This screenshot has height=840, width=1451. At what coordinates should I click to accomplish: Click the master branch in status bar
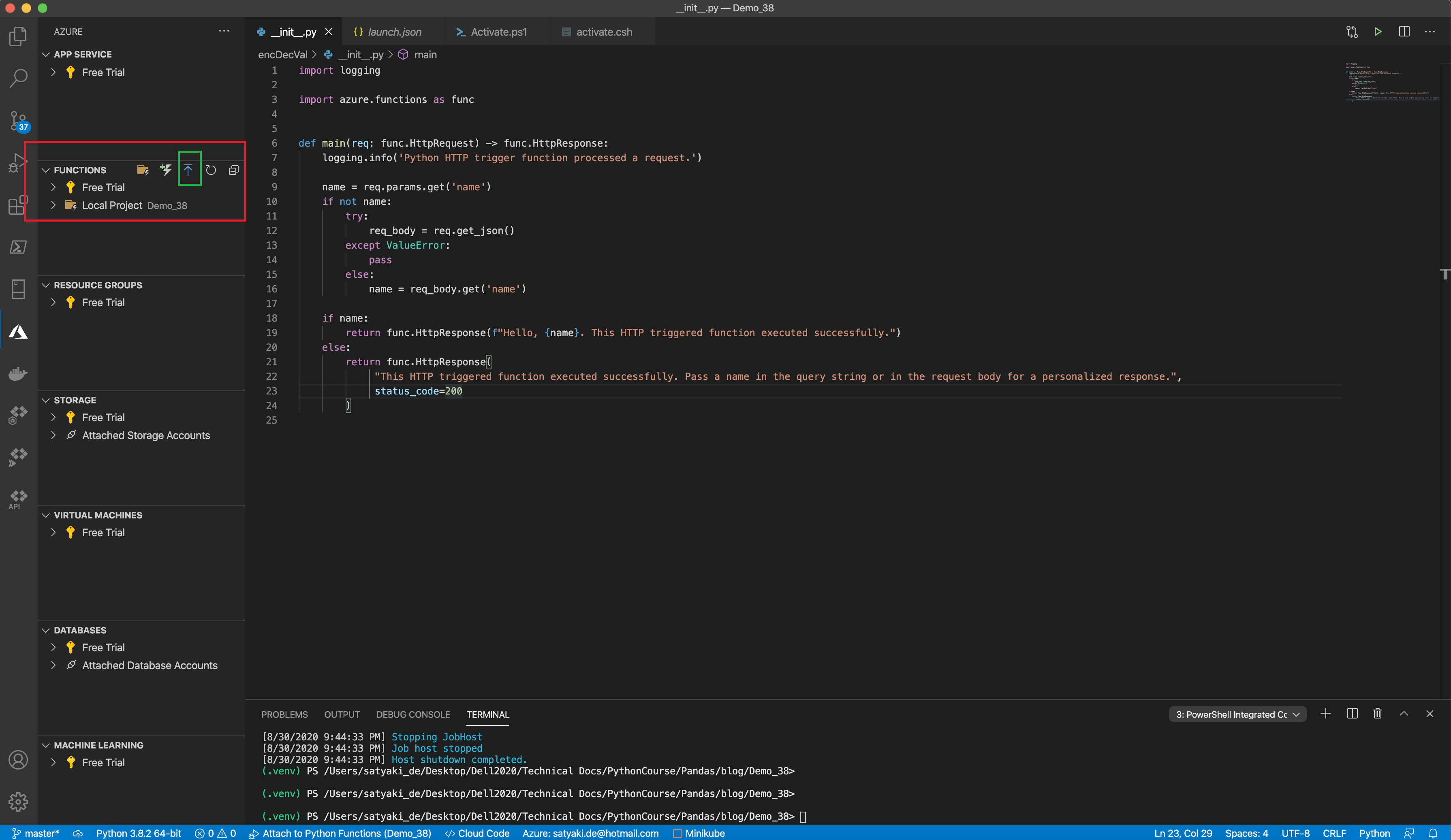[36, 833]
